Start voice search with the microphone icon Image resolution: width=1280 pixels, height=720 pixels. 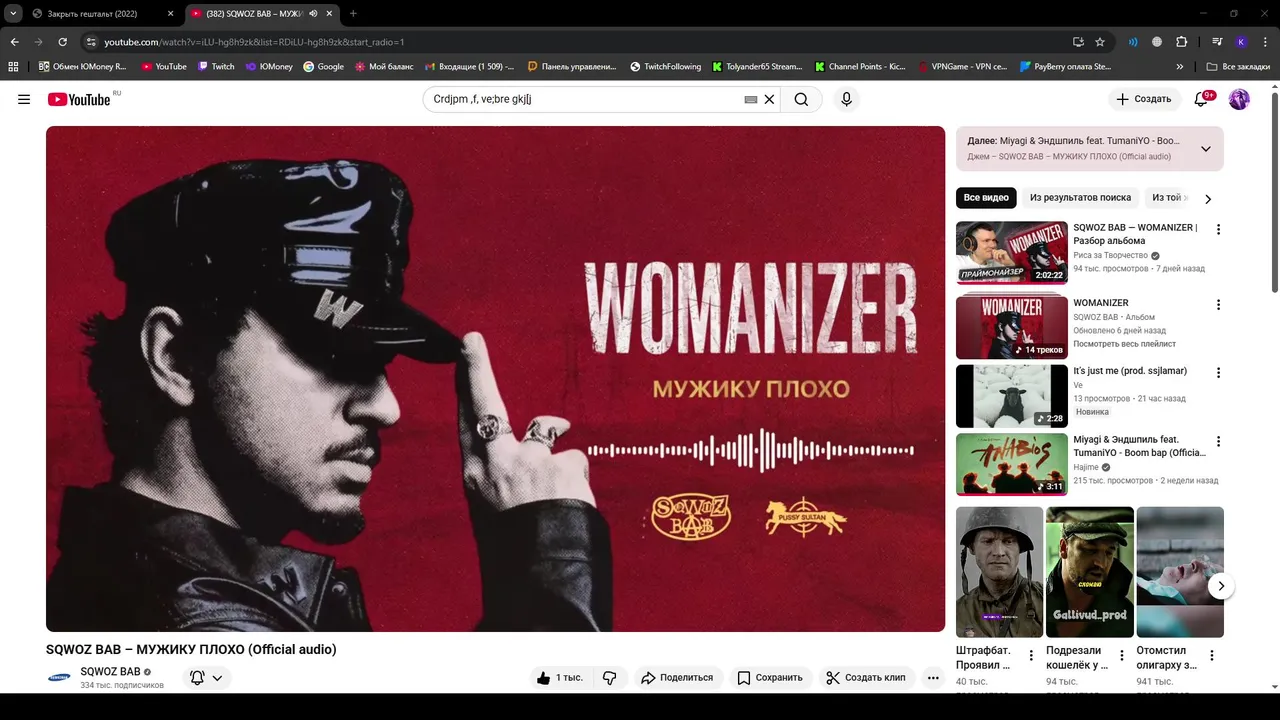pos(846,99)
